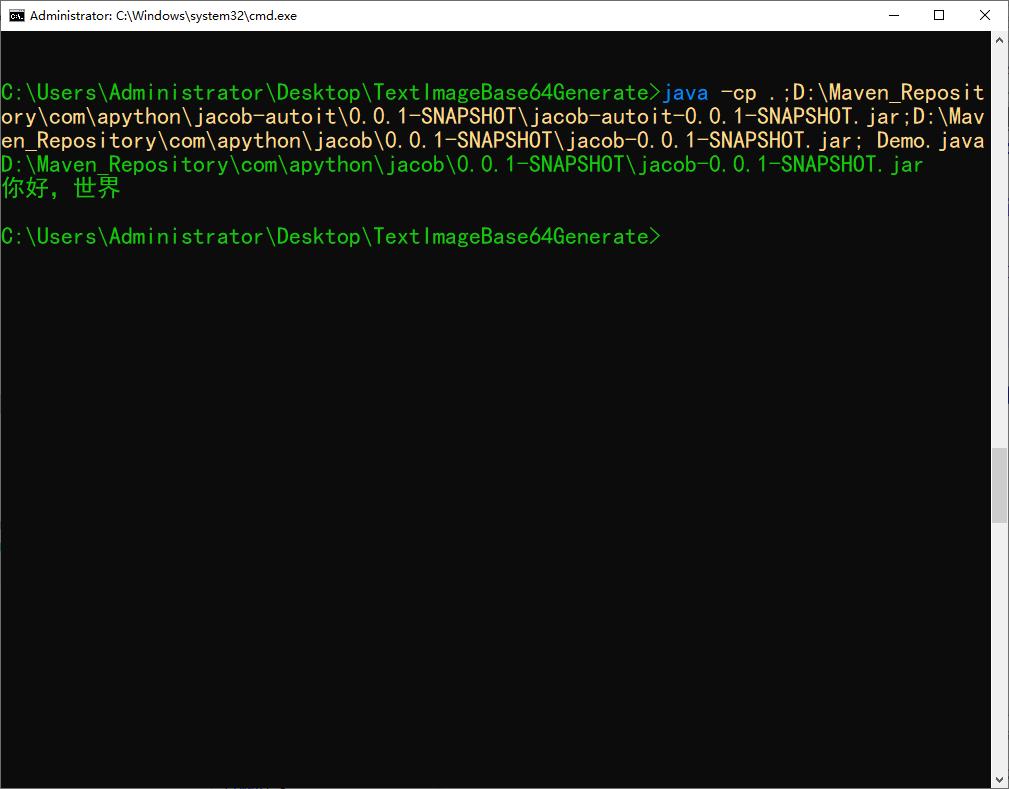Minimize the cmd.exe window
Screen dimensions: 1009x789
point(894,15)
